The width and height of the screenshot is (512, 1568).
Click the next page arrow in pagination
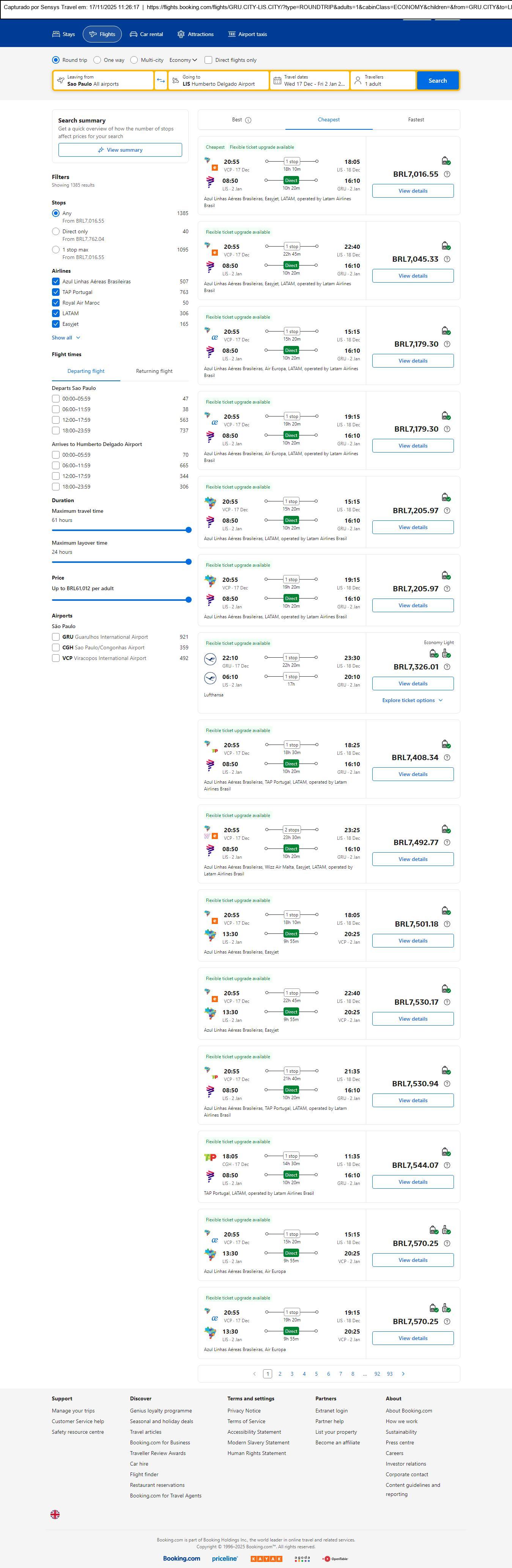(x=403, y=1373)
